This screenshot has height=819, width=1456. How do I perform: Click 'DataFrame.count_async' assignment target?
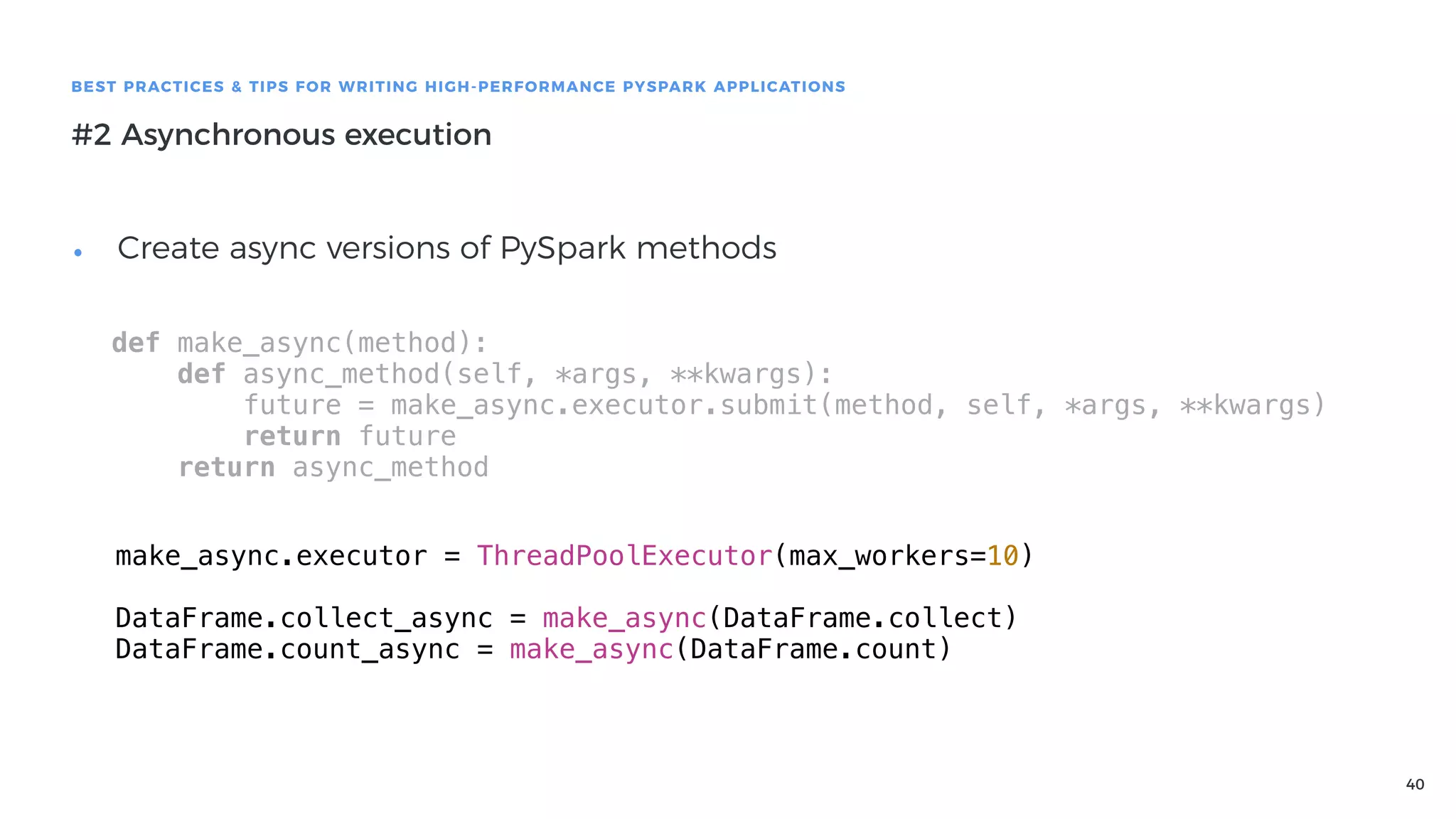(x=287, y=649)
